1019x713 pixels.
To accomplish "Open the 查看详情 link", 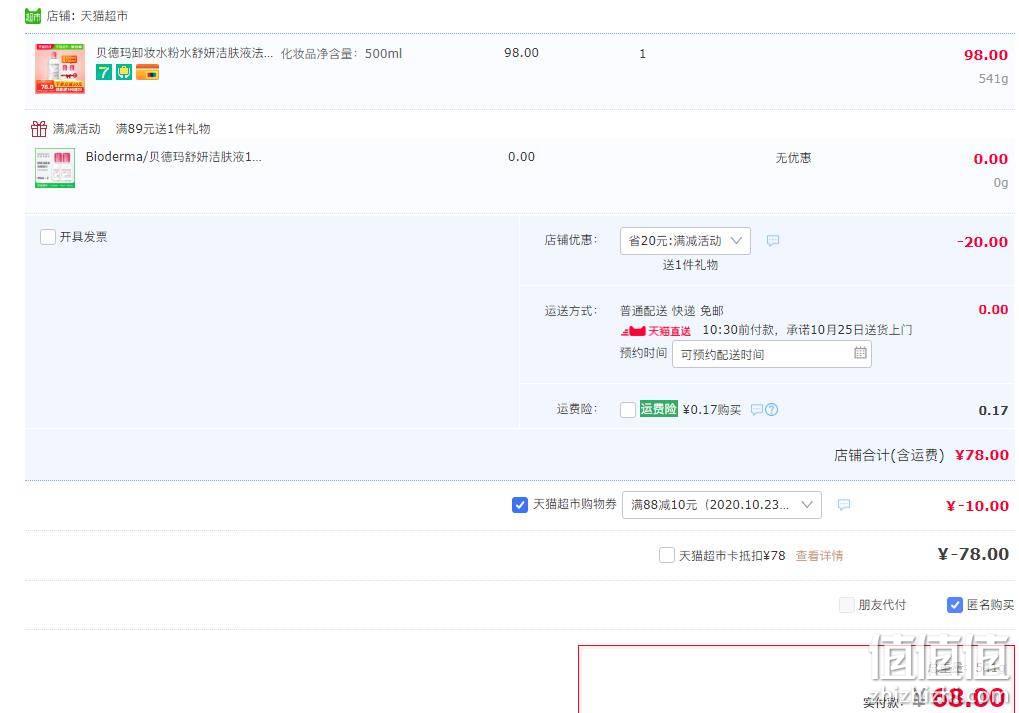I will click(819, 556).
